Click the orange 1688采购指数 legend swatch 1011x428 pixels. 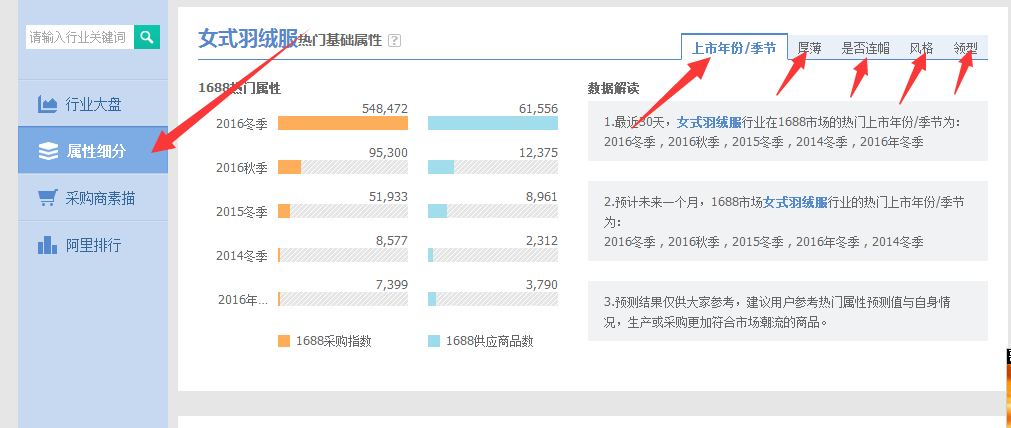click(284, 341)
